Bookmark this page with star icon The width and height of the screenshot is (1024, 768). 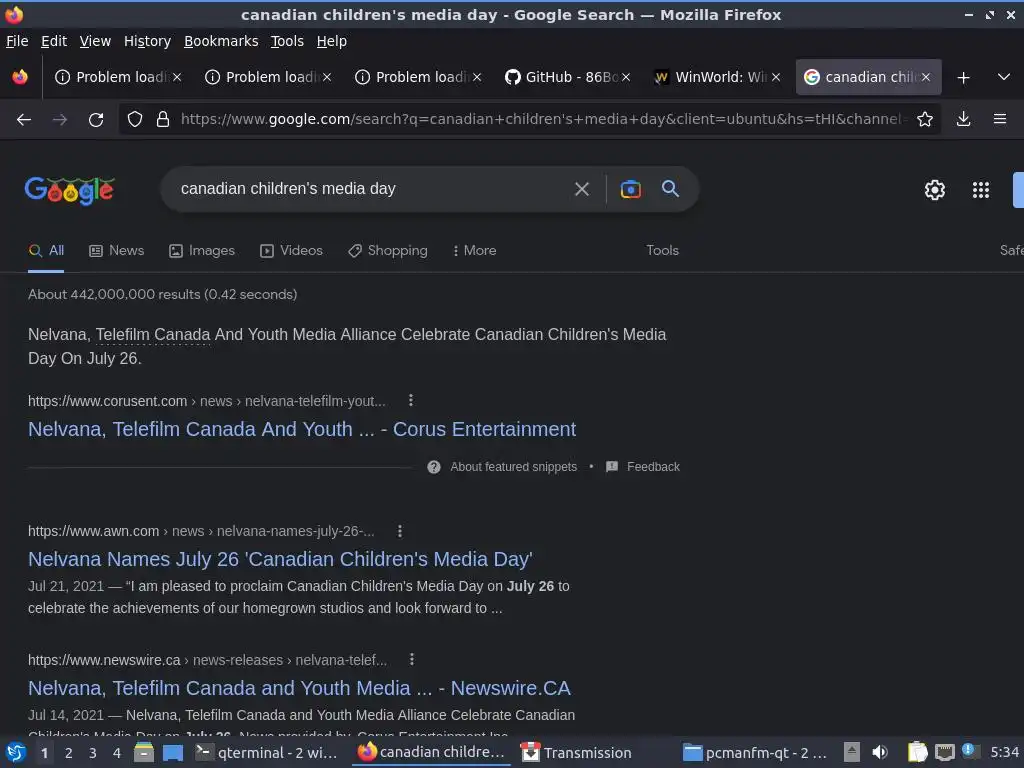pyautogui.click(x=925, y=120)
